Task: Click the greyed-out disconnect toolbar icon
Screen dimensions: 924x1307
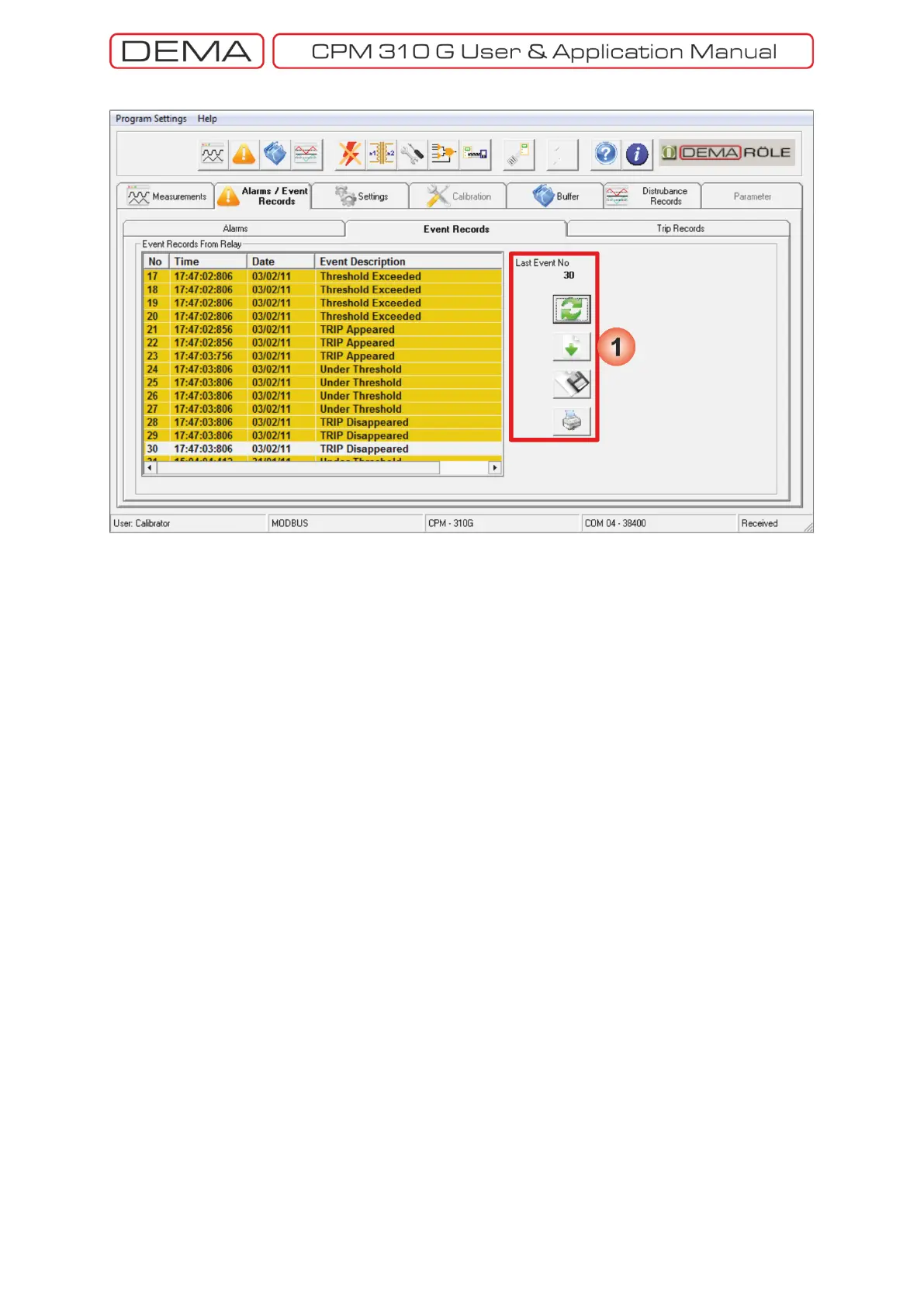Action: pos(562,154)
